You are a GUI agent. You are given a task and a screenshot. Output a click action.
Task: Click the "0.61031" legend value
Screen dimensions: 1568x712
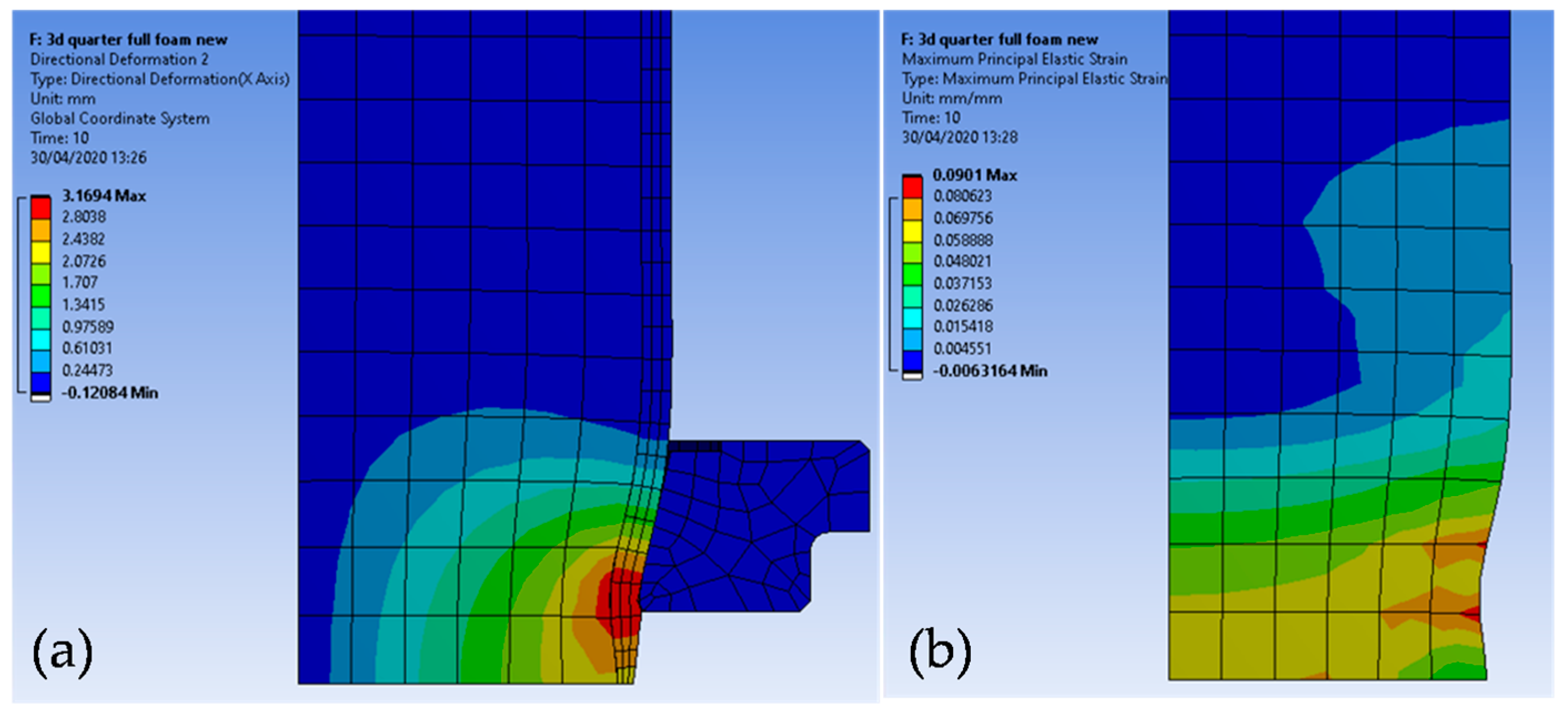click(88, 349)
